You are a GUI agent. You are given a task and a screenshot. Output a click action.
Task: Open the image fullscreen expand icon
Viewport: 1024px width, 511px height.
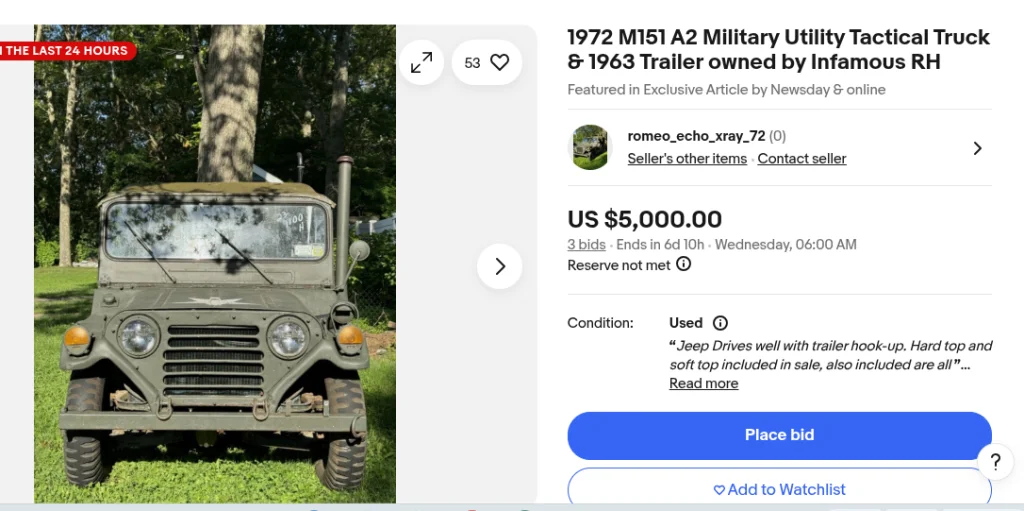coord(422,63)
